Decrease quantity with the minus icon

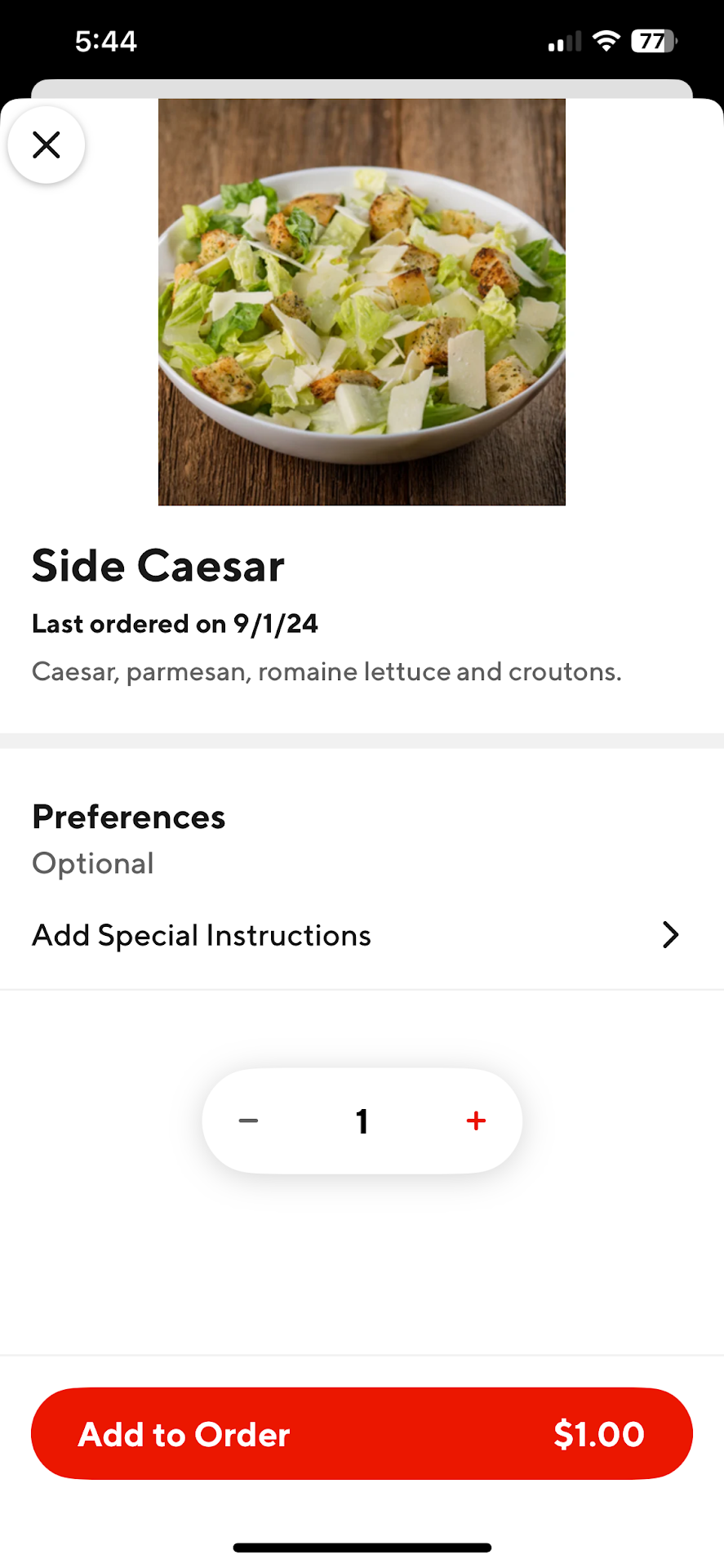coord(248,1120)
